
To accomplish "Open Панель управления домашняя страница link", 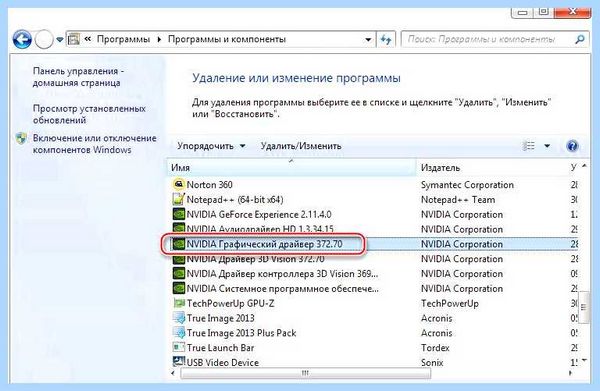I will (x=78, y=77).
